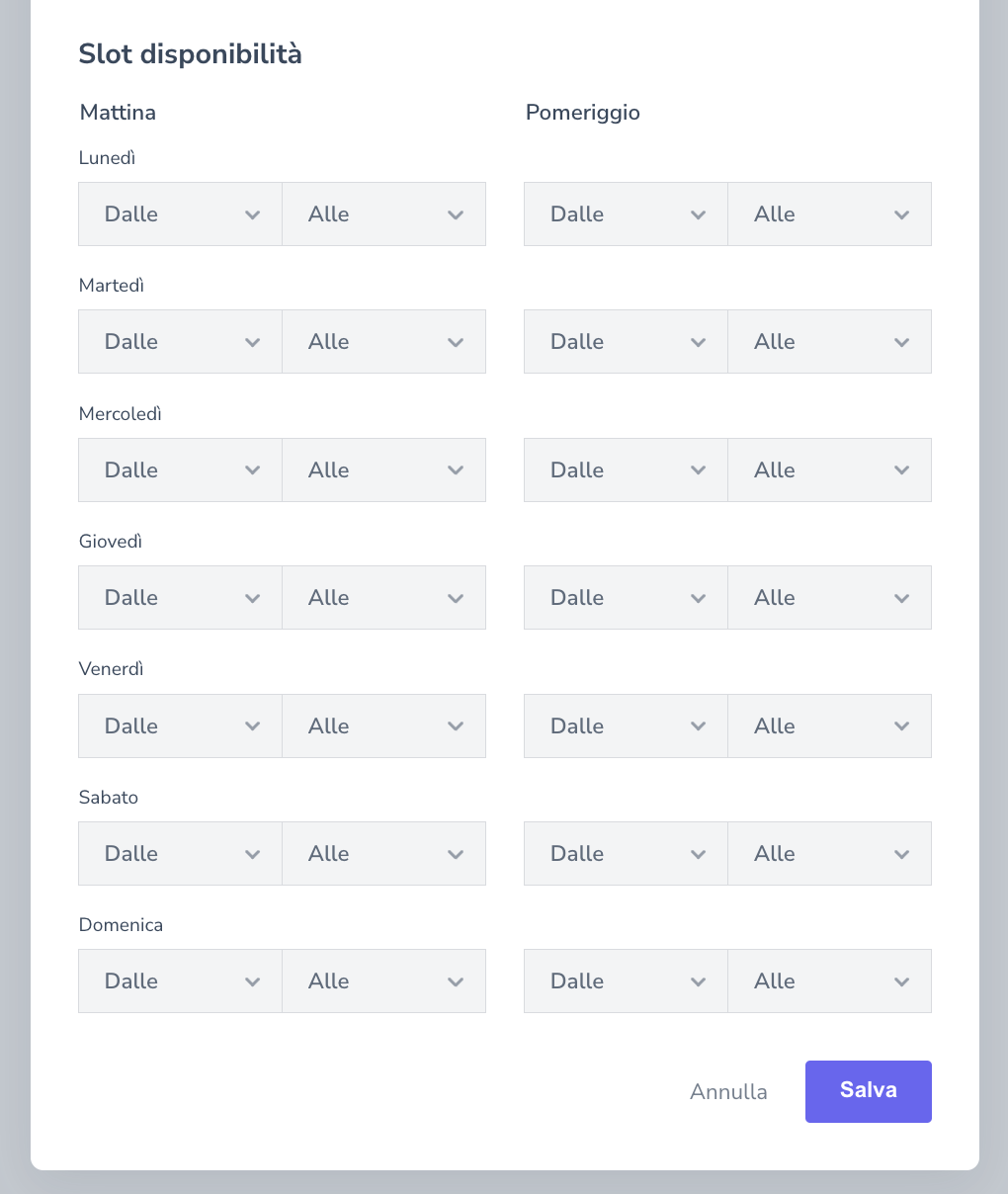Open Lunedì morning Alle dropdown
Viewport: 1008px width, 1194px height.
pyautogui.click(x=383, y=214)
